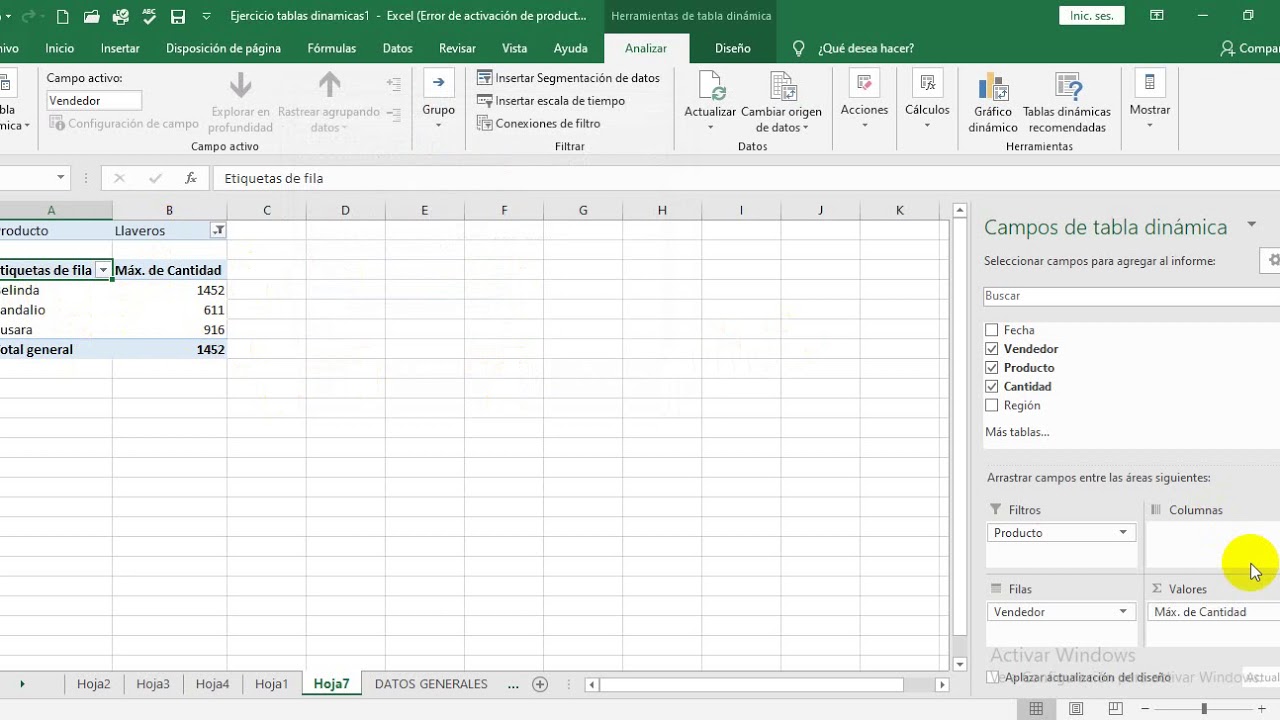This screenshot has height=720, width=1280.
Task: Click the Buscar field search box
Action: [1132, 296]
